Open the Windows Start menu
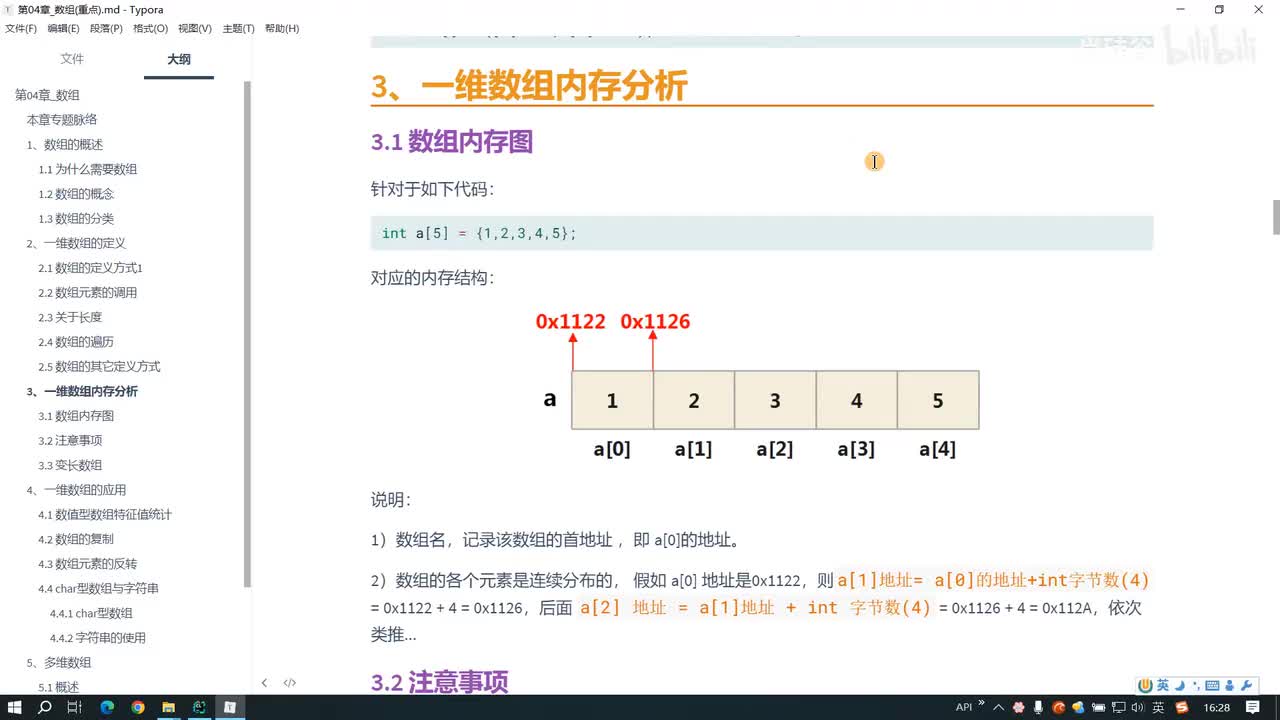This screenshot has height=720, width=1280. click(x=15, y=707)
